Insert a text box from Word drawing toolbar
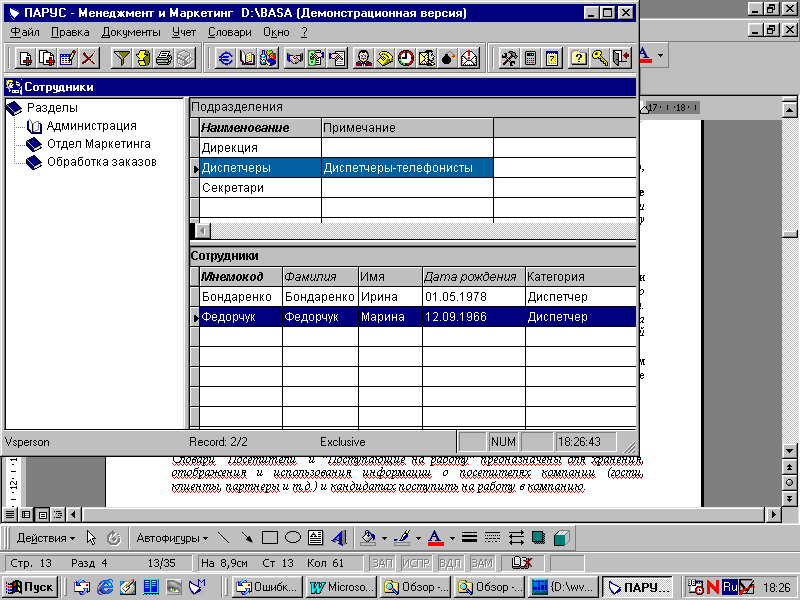Viewport: 800px width, 600px height. (316, 538)
